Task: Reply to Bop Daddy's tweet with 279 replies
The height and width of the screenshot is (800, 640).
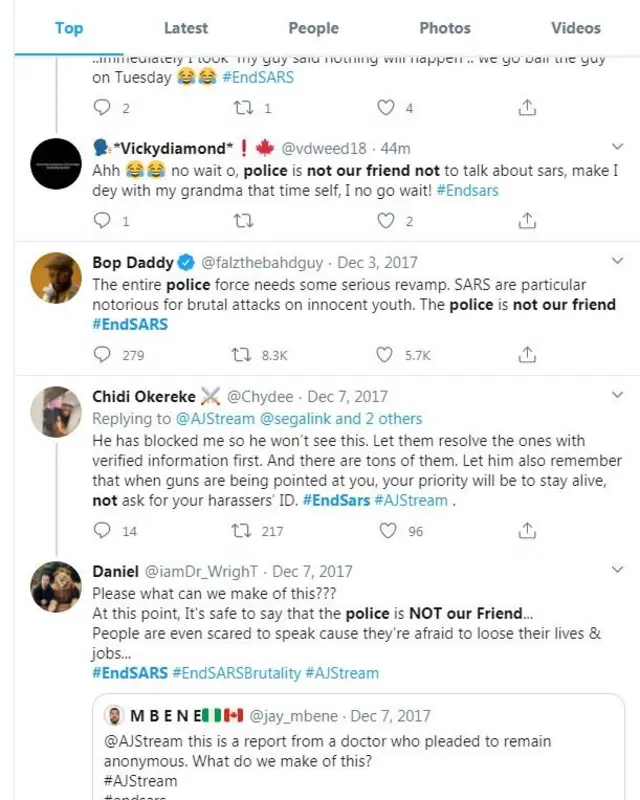Action: [101, 354]
